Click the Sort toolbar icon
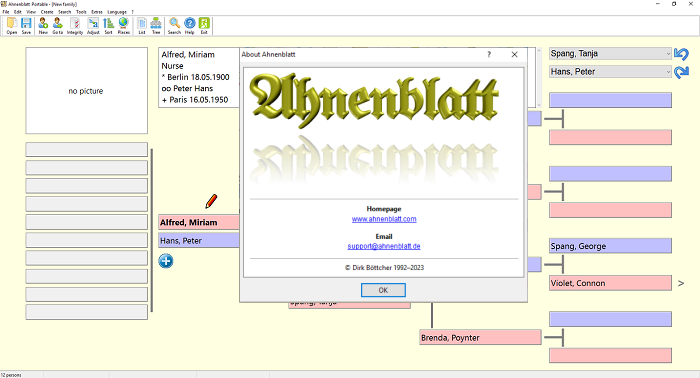Image resolution: width=700 pixels, height=378 pixels. point(108,25)
